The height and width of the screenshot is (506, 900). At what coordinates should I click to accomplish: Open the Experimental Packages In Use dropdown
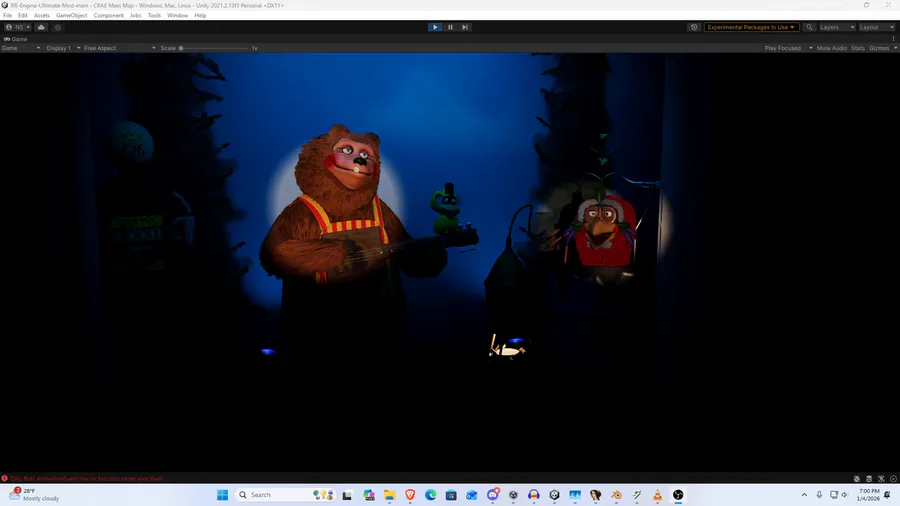(751, 27)
